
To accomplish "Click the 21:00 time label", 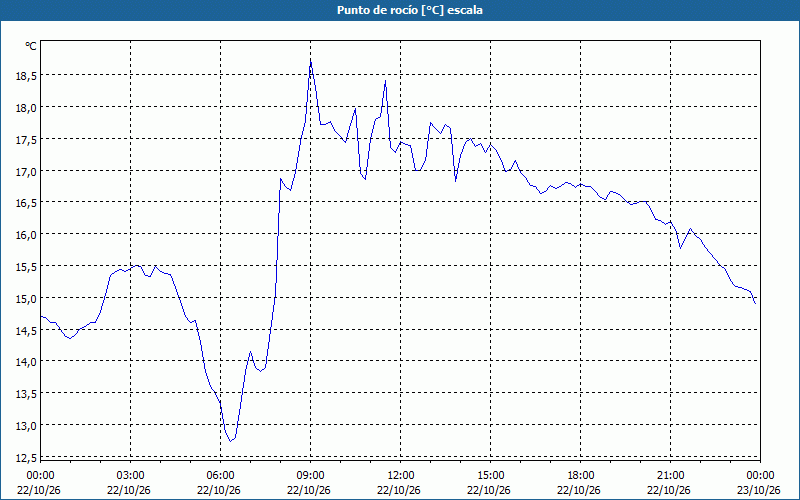I will [670, 476].
